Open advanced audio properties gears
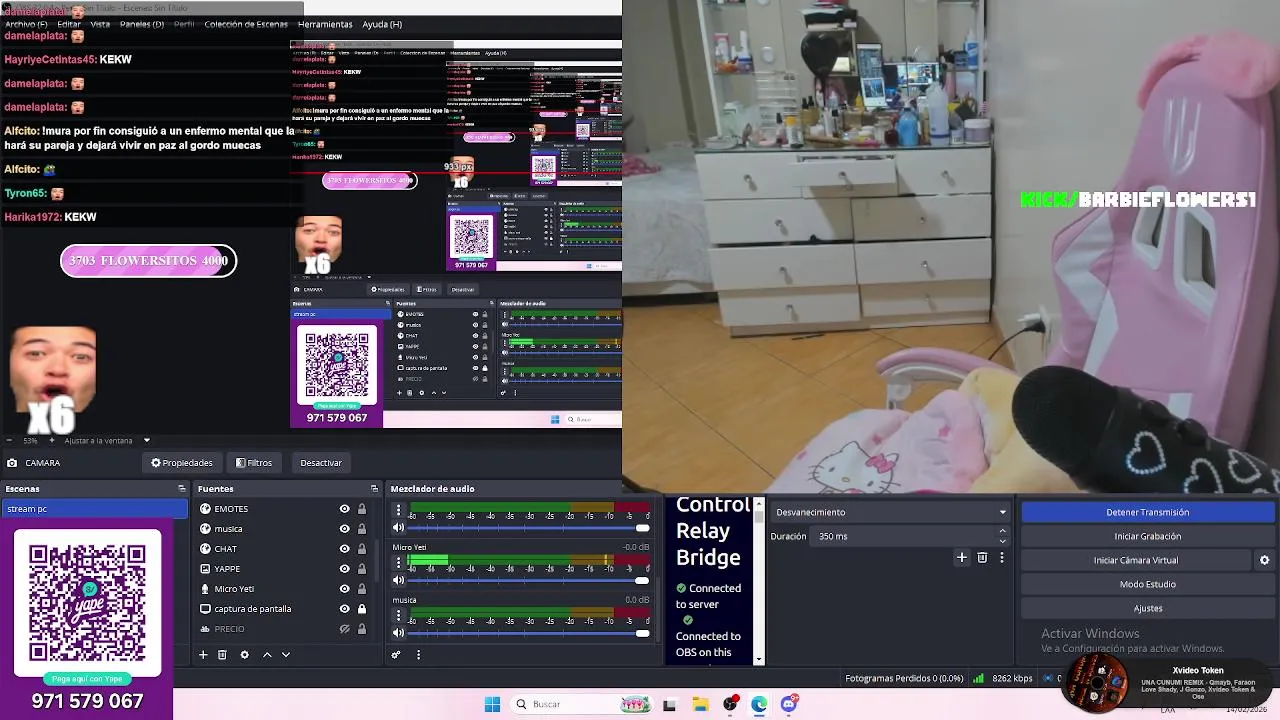Viewport: 1280px width, 720px height. [396, 655]
